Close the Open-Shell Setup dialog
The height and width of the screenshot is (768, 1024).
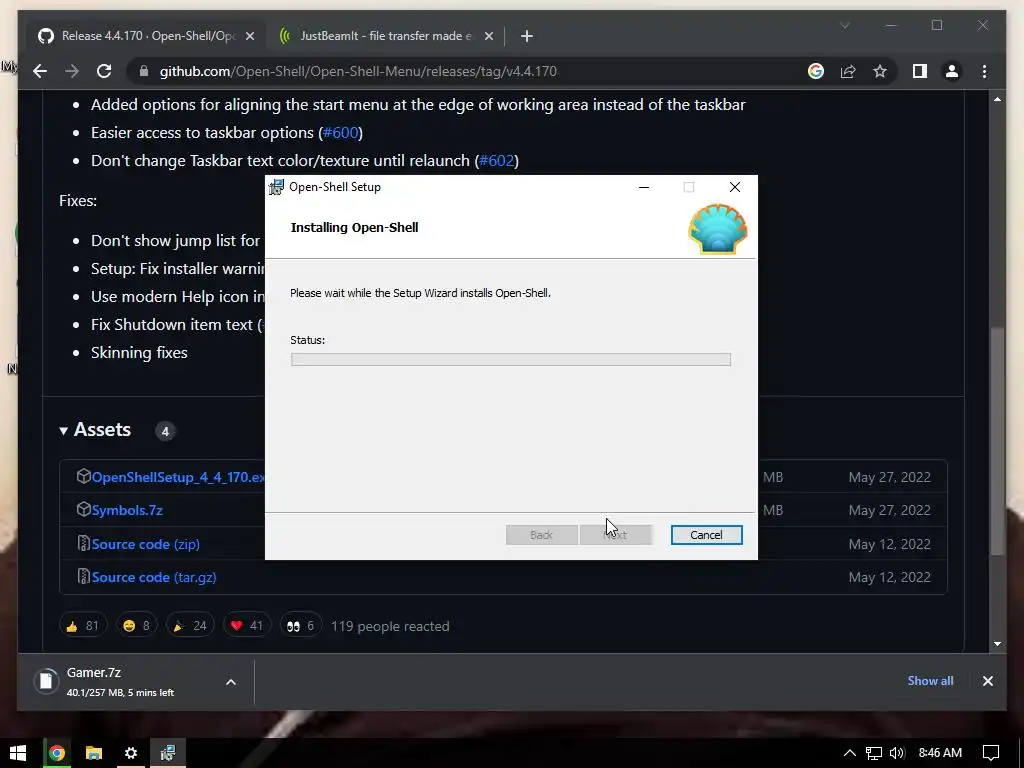coord(735,187)
